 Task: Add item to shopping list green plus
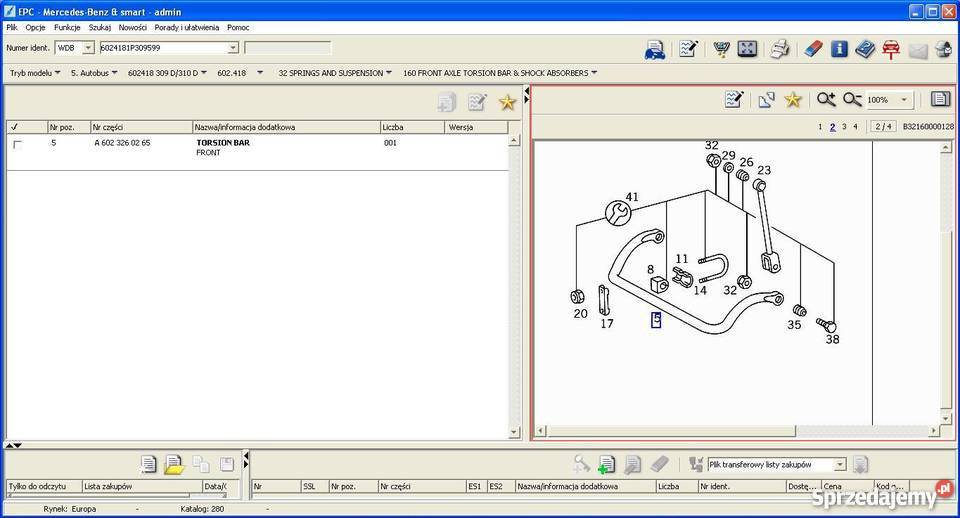pos(606,465)
